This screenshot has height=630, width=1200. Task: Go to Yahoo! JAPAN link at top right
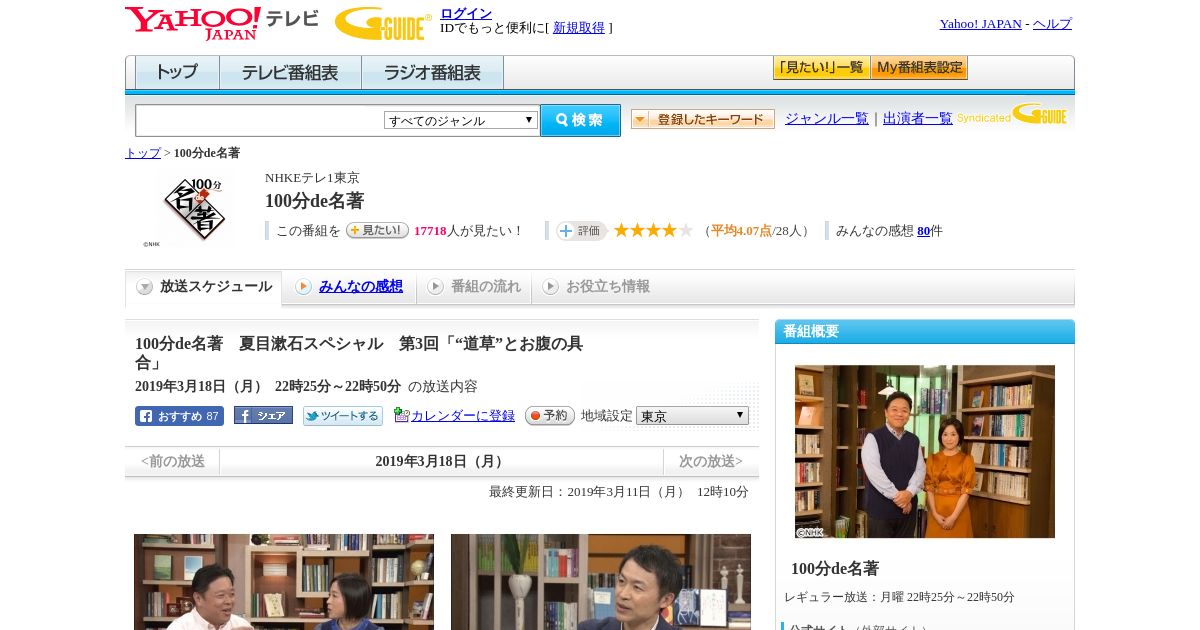(x=980, y=24)
